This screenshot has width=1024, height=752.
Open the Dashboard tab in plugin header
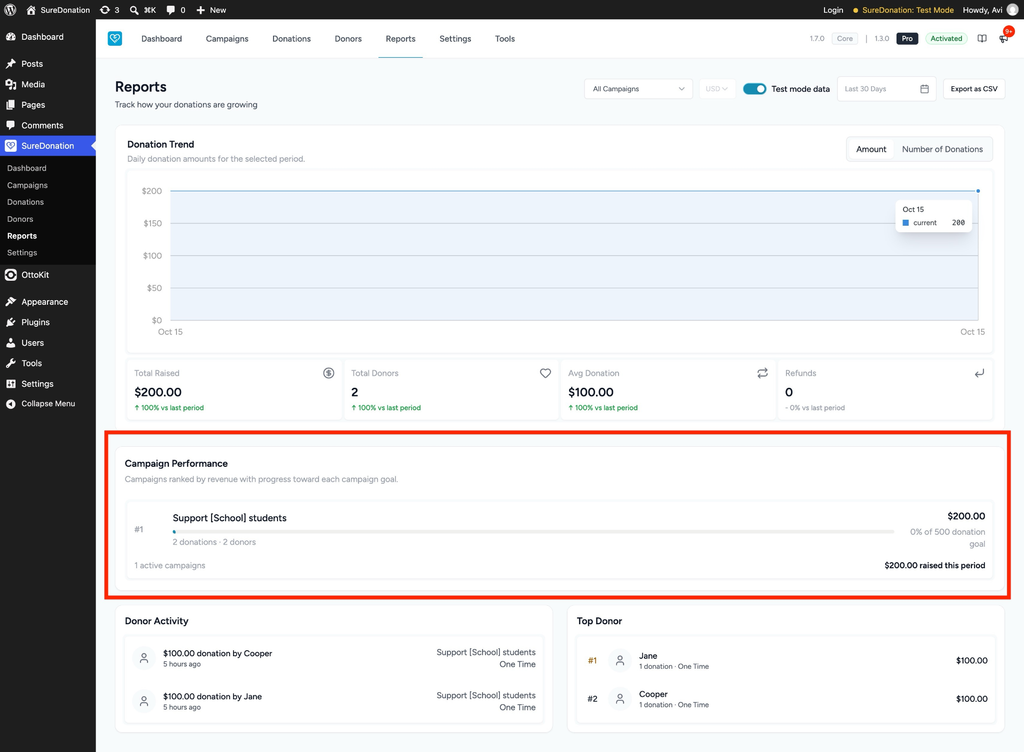(x=161, y=39)
